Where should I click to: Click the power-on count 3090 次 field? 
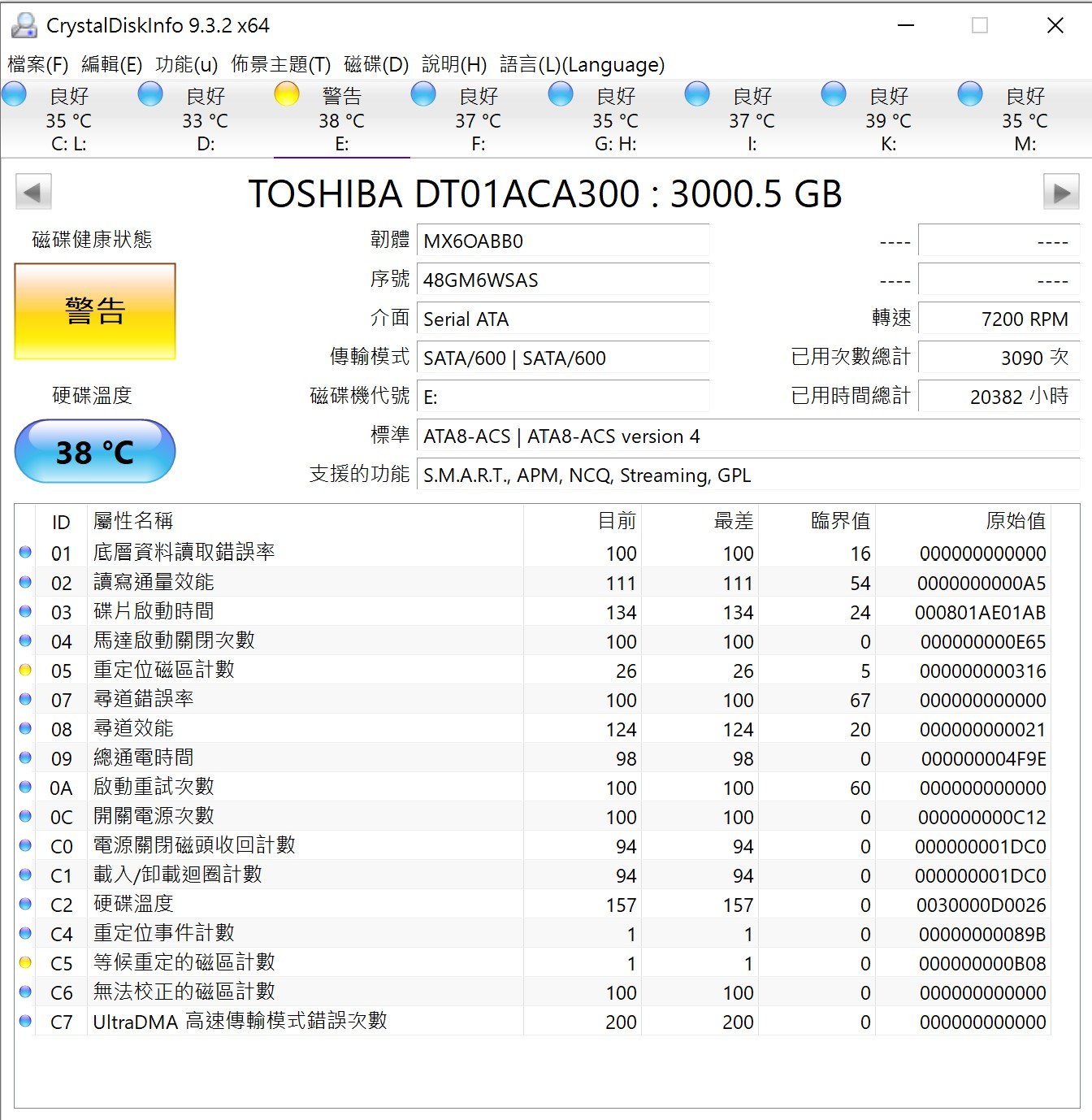pos(999,358)
